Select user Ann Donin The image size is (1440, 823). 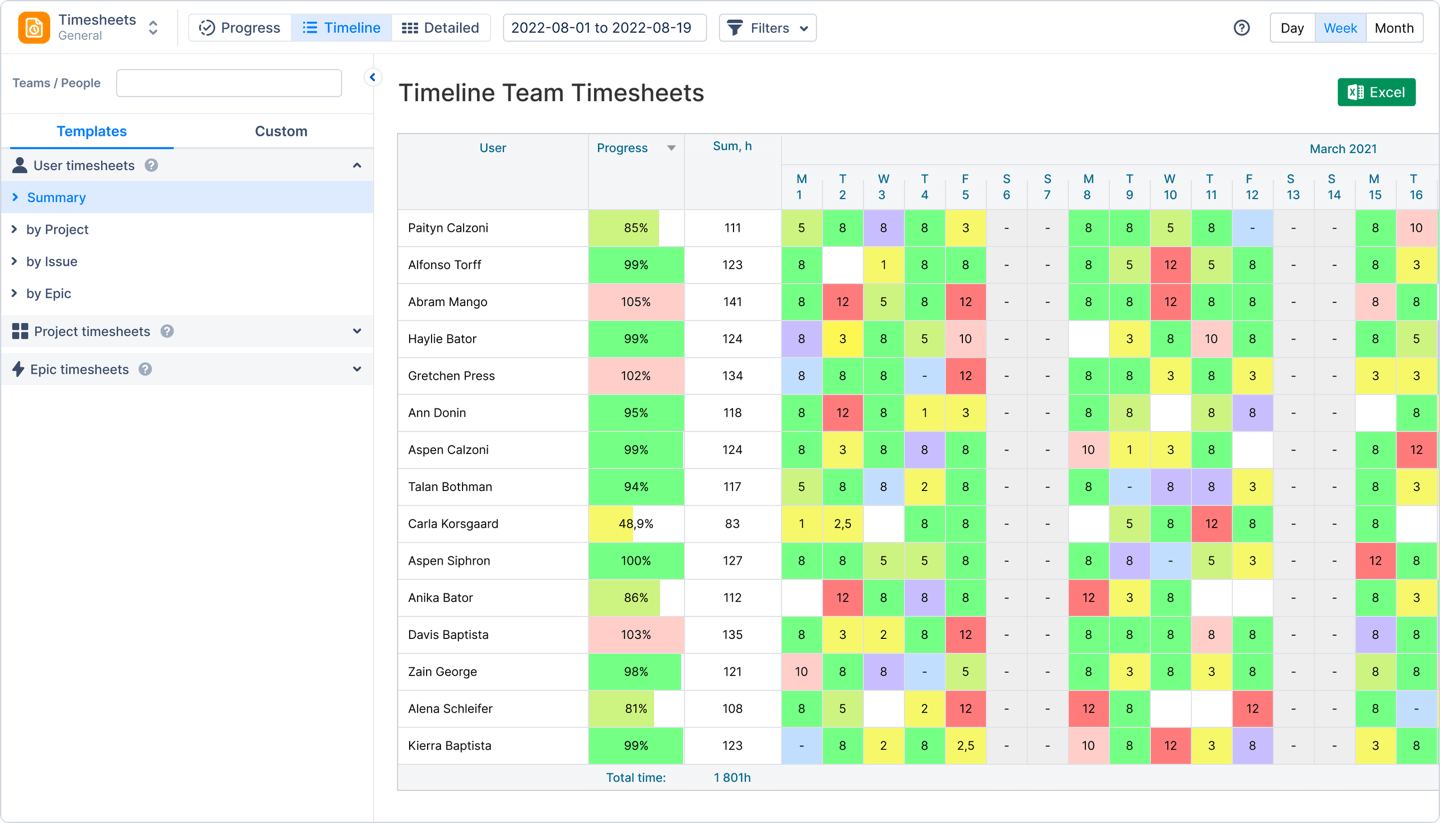(437, 413)
